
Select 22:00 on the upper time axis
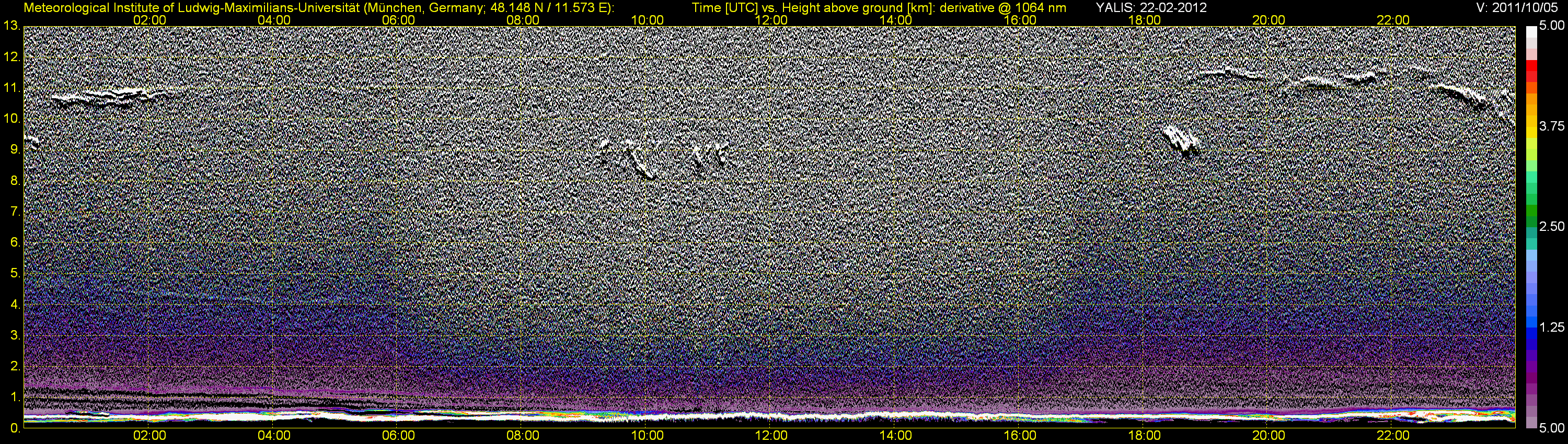(1393, 20)
